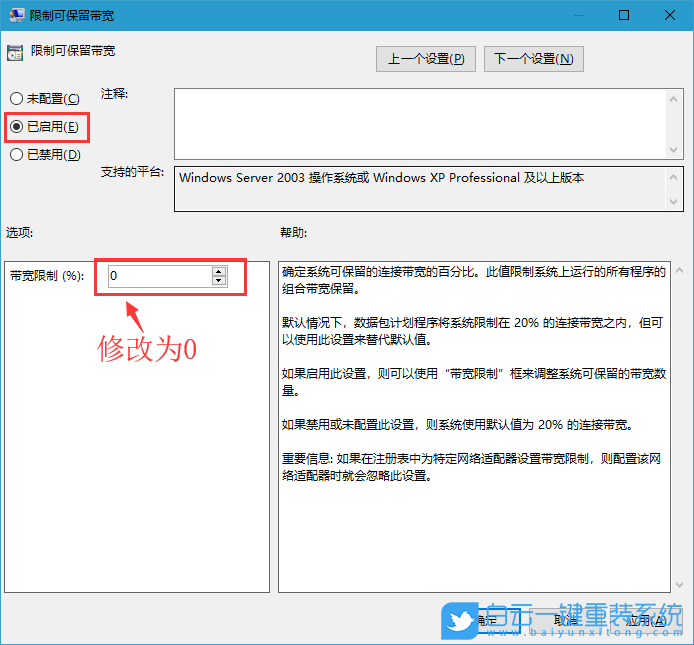Viewport: 694px width, 645px height.
Task: Click help panel scroll up arrow
Action: click(x=679, y=270)
